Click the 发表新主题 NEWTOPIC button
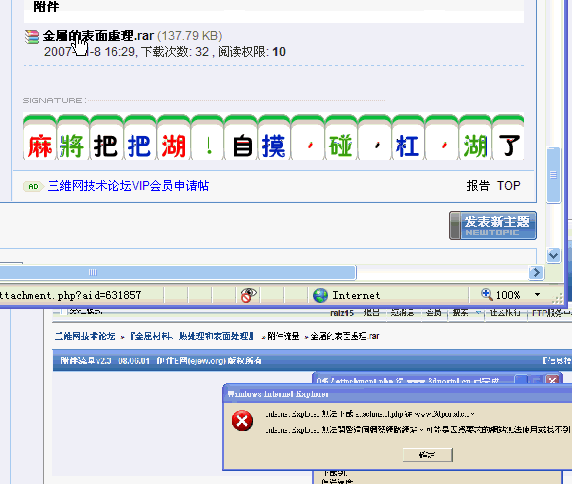The height and width of the screenshot is (484, 572). [x=493, y=225]
